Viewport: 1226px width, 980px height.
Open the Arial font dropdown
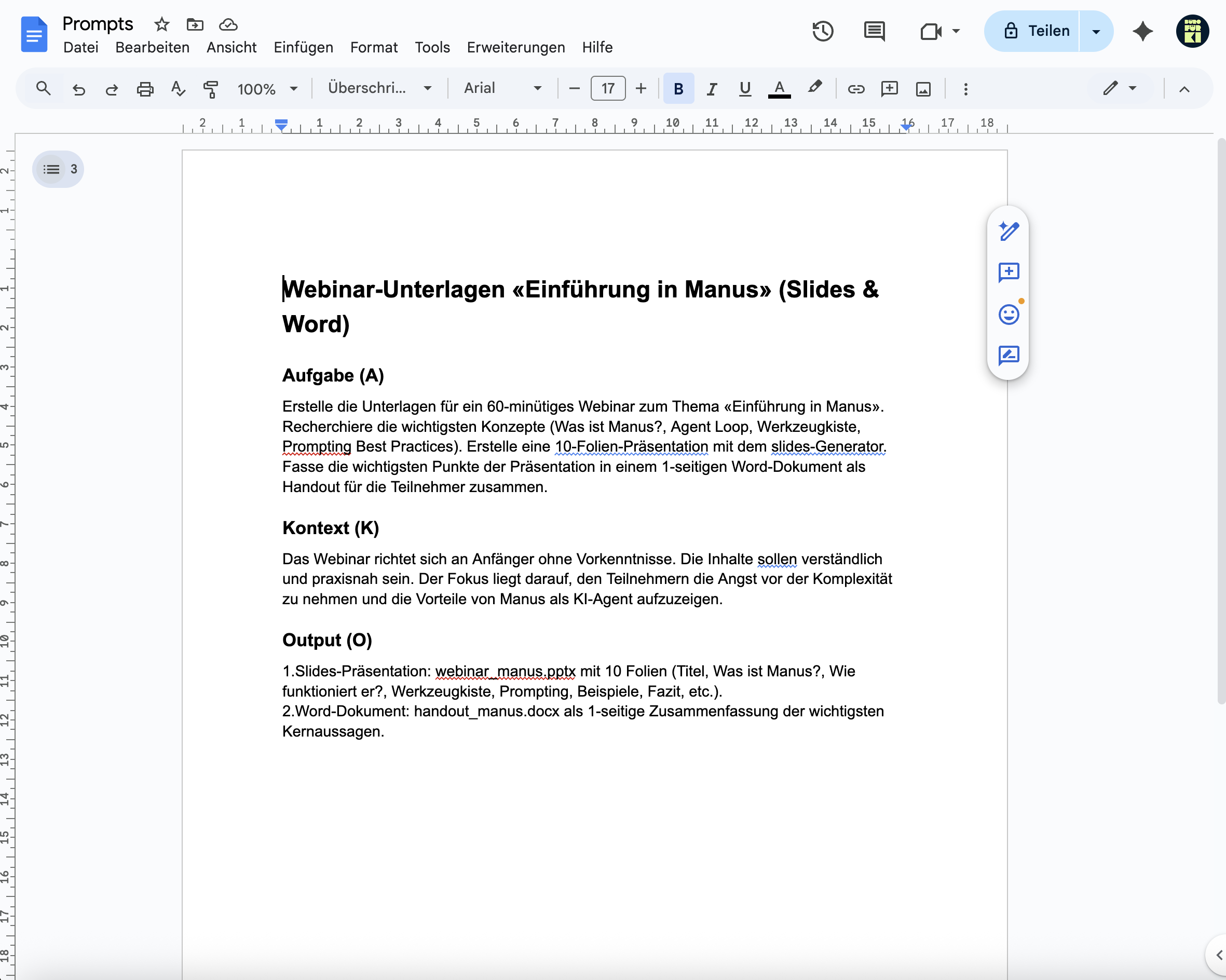click(502, 89)
